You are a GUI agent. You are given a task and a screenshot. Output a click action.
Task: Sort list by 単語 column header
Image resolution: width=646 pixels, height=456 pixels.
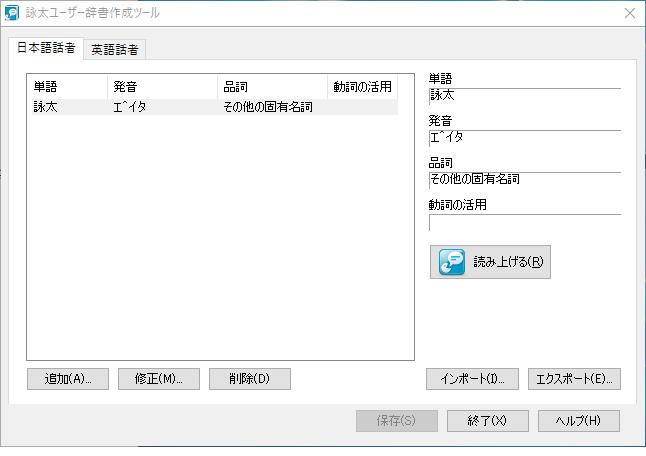[x=66, y=86]
